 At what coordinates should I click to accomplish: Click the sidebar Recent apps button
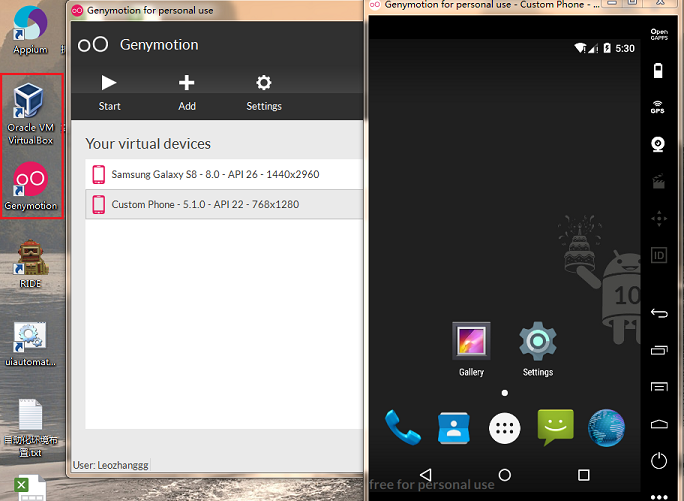click(659, 350)
